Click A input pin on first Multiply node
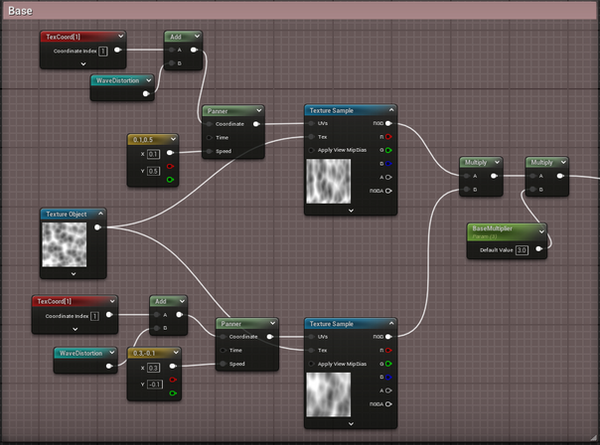The image size is (600, 445). pos(466,176)
